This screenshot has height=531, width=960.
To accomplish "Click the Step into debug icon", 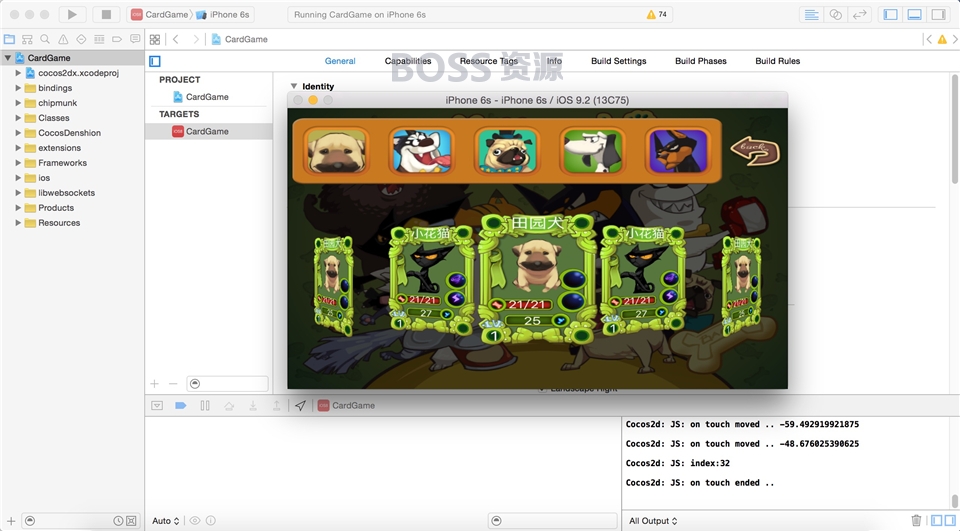I will [253, 405].
